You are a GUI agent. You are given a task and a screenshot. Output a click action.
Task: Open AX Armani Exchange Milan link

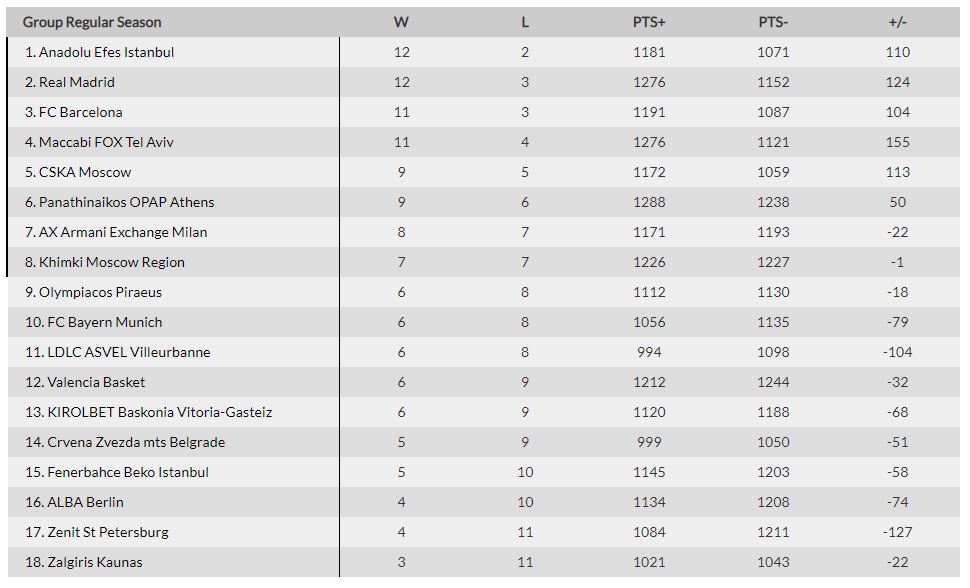(x=123, y=232)
